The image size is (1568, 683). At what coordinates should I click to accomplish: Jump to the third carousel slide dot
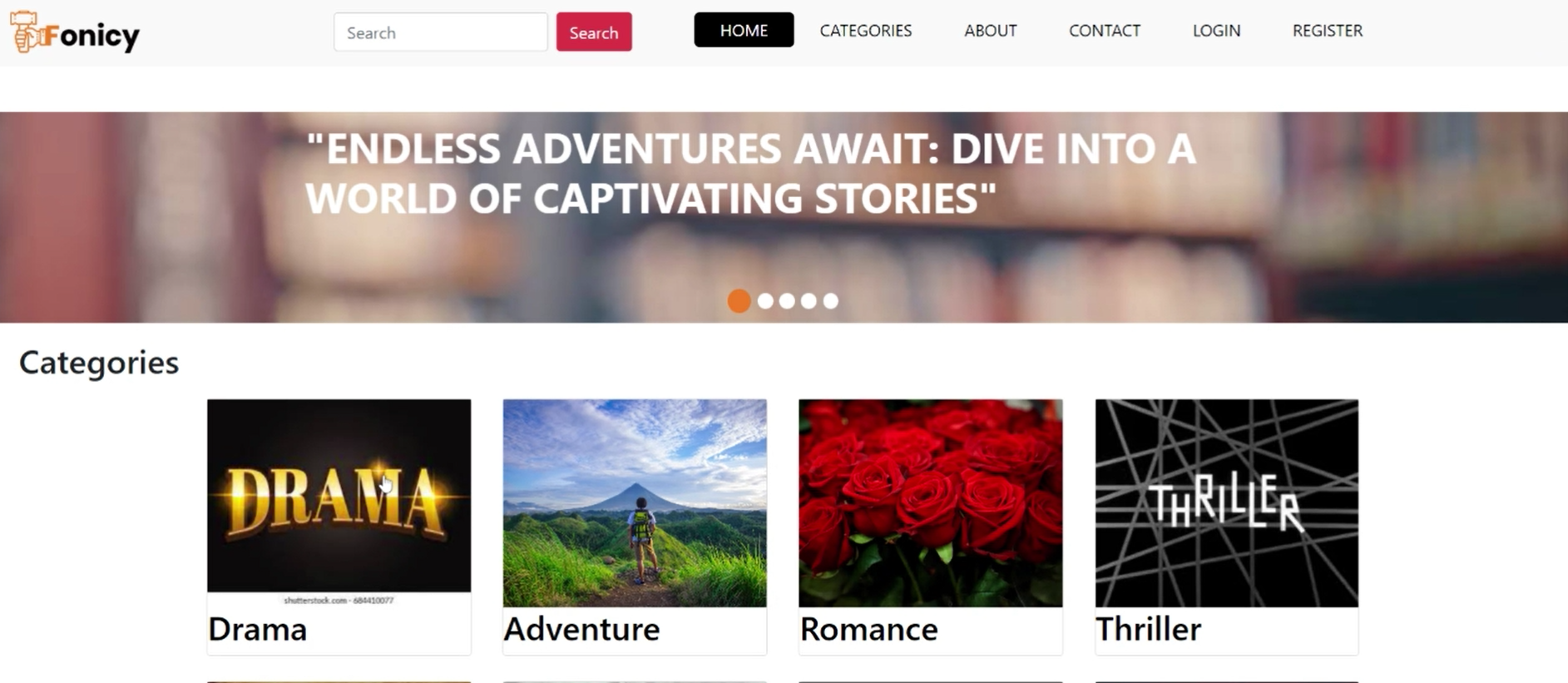click(x=787, y=301)
